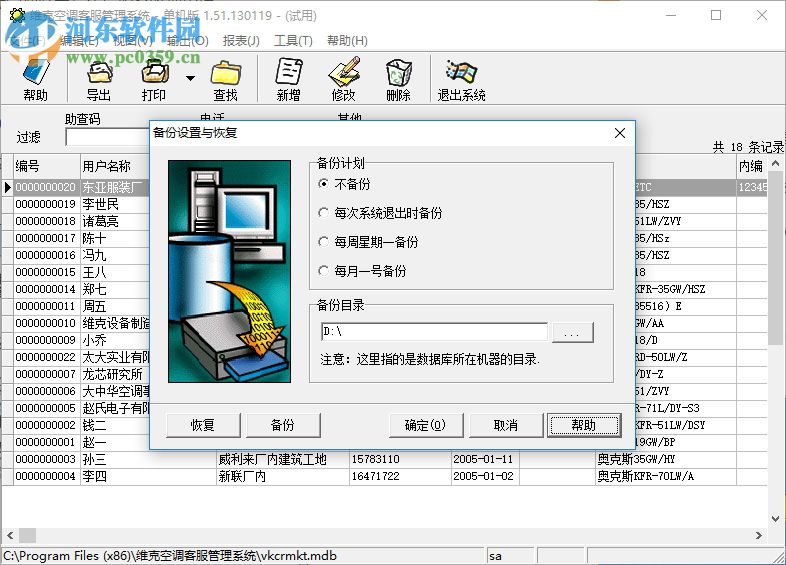Click the 用户名称 column header
The width and height of the screenshot is (786, 565).
click(115, 166)
